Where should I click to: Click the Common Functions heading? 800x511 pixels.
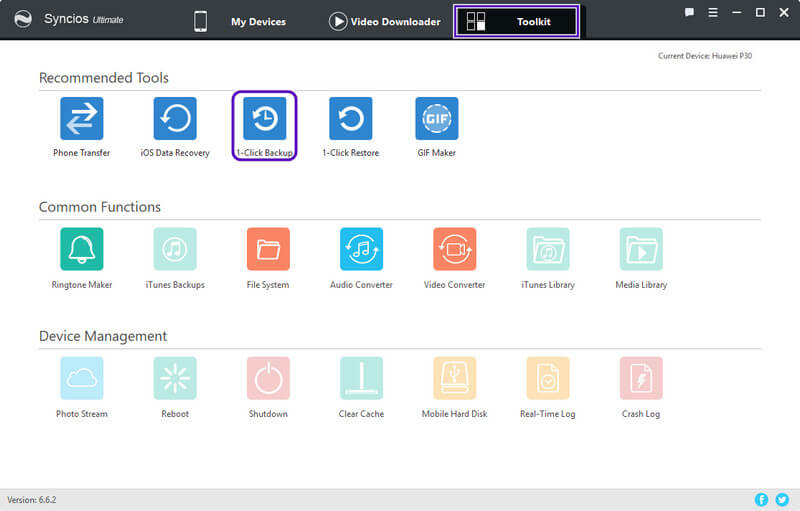click(x=99, y=207)
